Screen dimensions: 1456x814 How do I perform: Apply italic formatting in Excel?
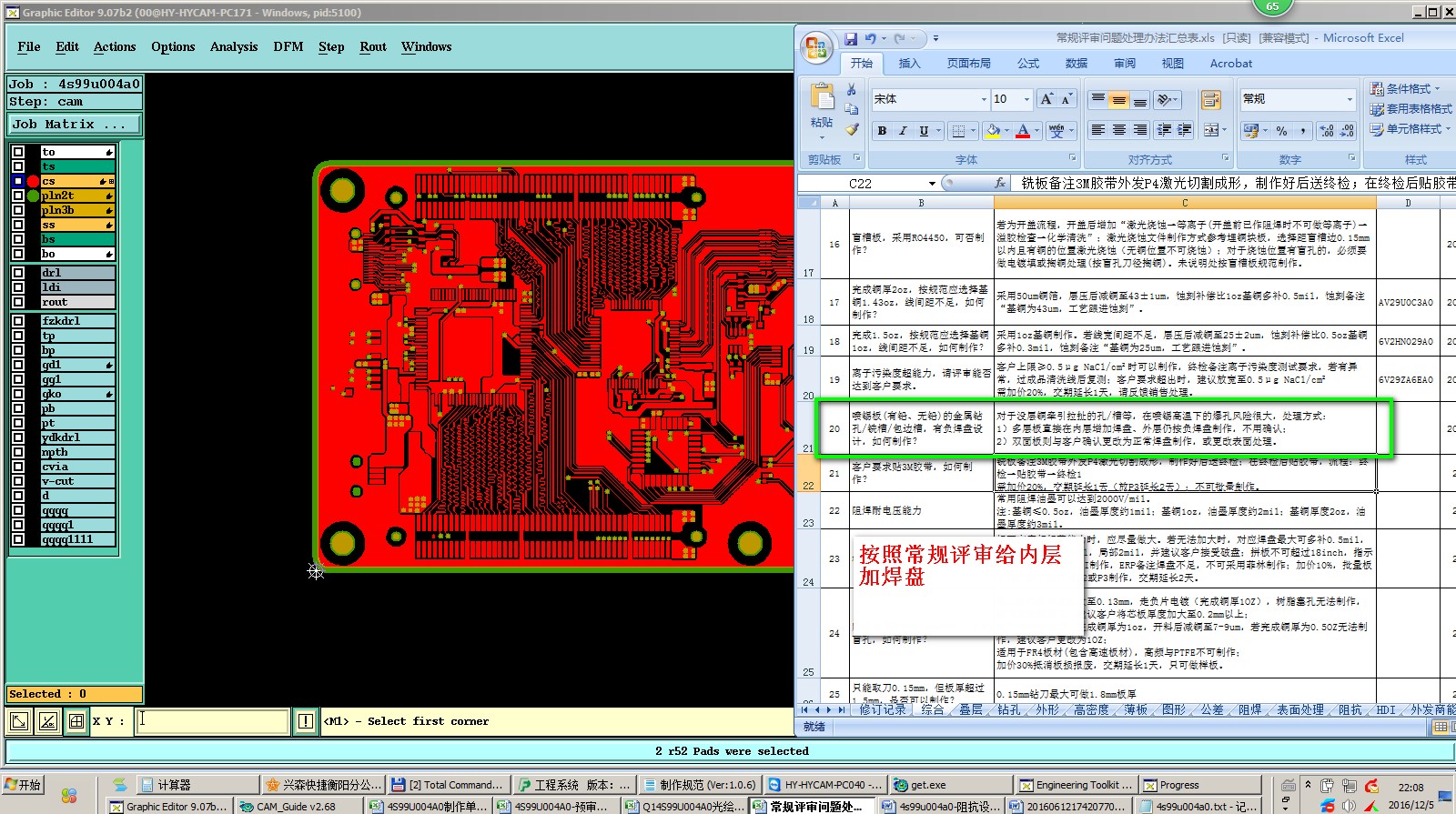tap(903, 131)
